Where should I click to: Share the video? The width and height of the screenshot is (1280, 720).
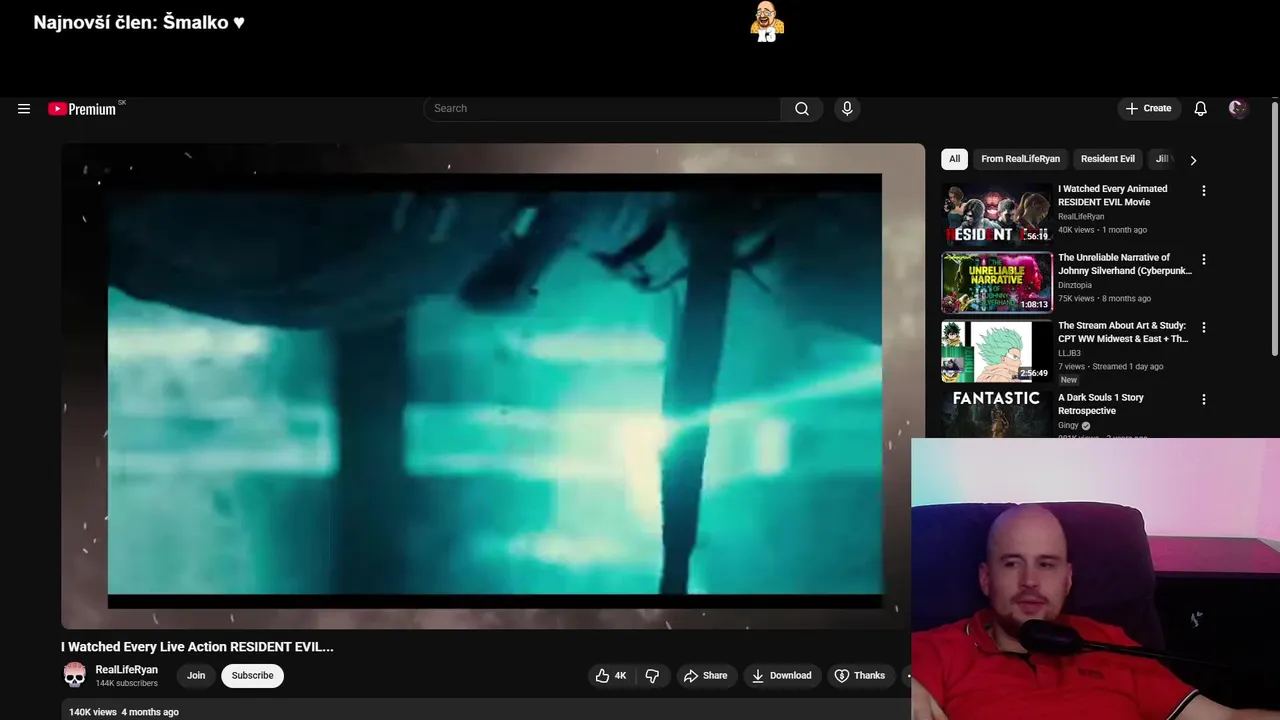click(705, 676)
